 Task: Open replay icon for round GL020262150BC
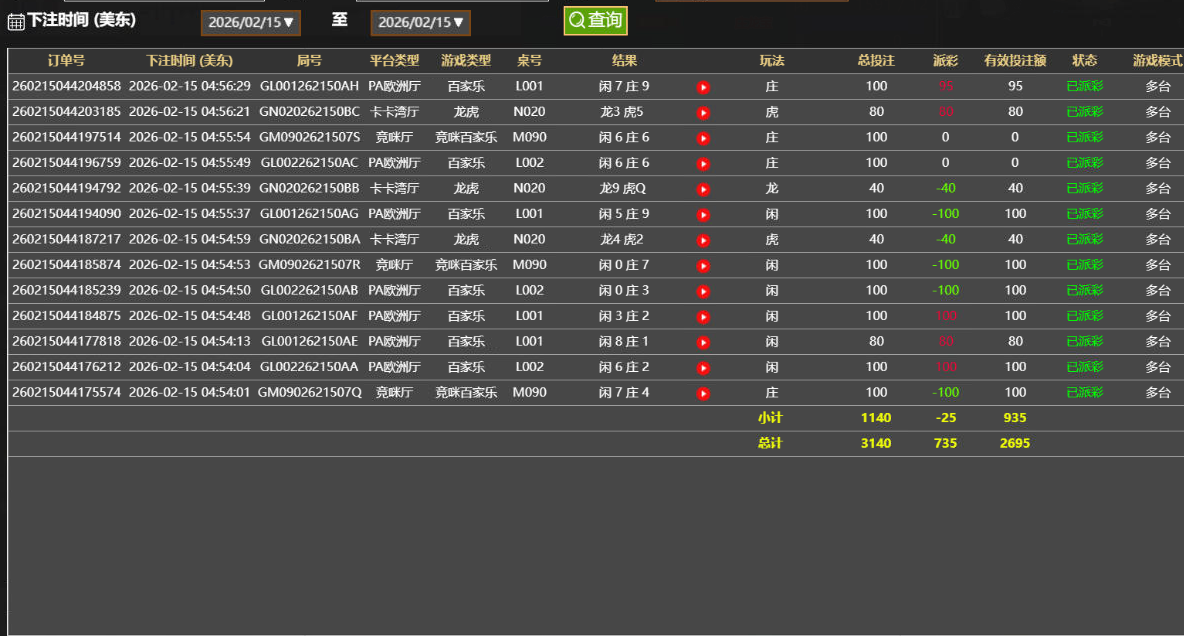[x=703, y=112]
